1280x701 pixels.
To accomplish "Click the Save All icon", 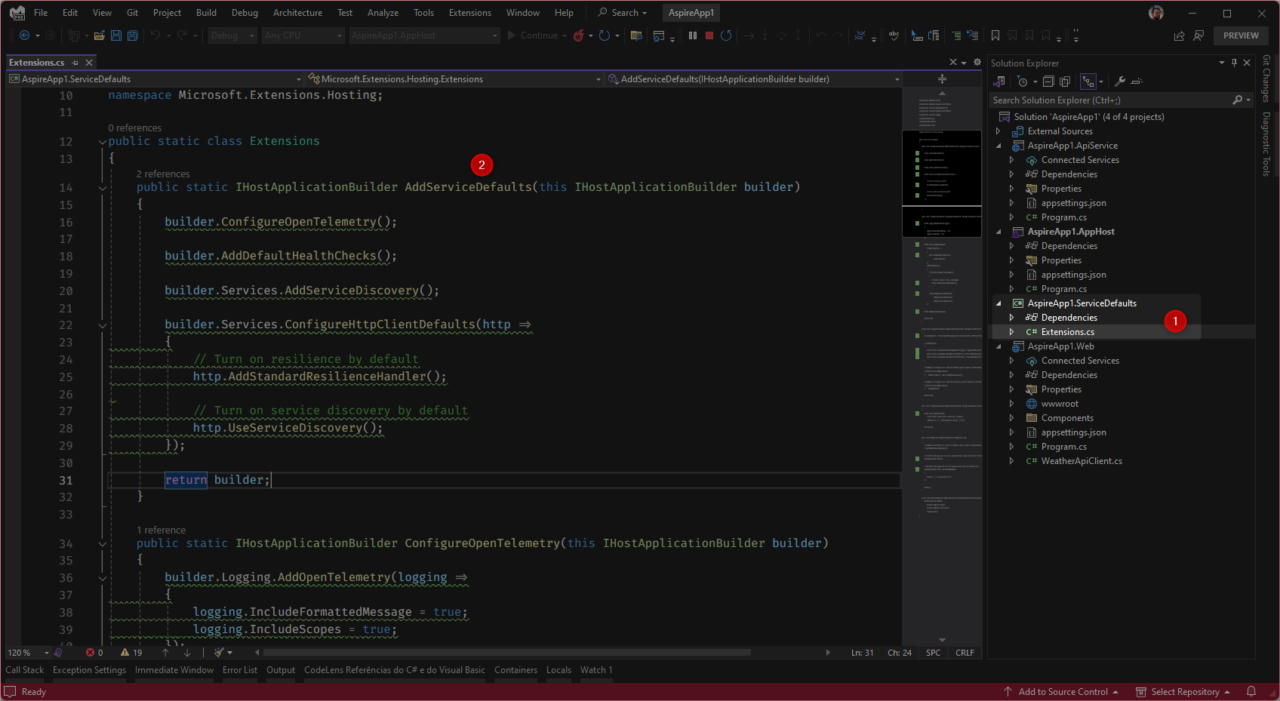I will (x=134, y=35).
